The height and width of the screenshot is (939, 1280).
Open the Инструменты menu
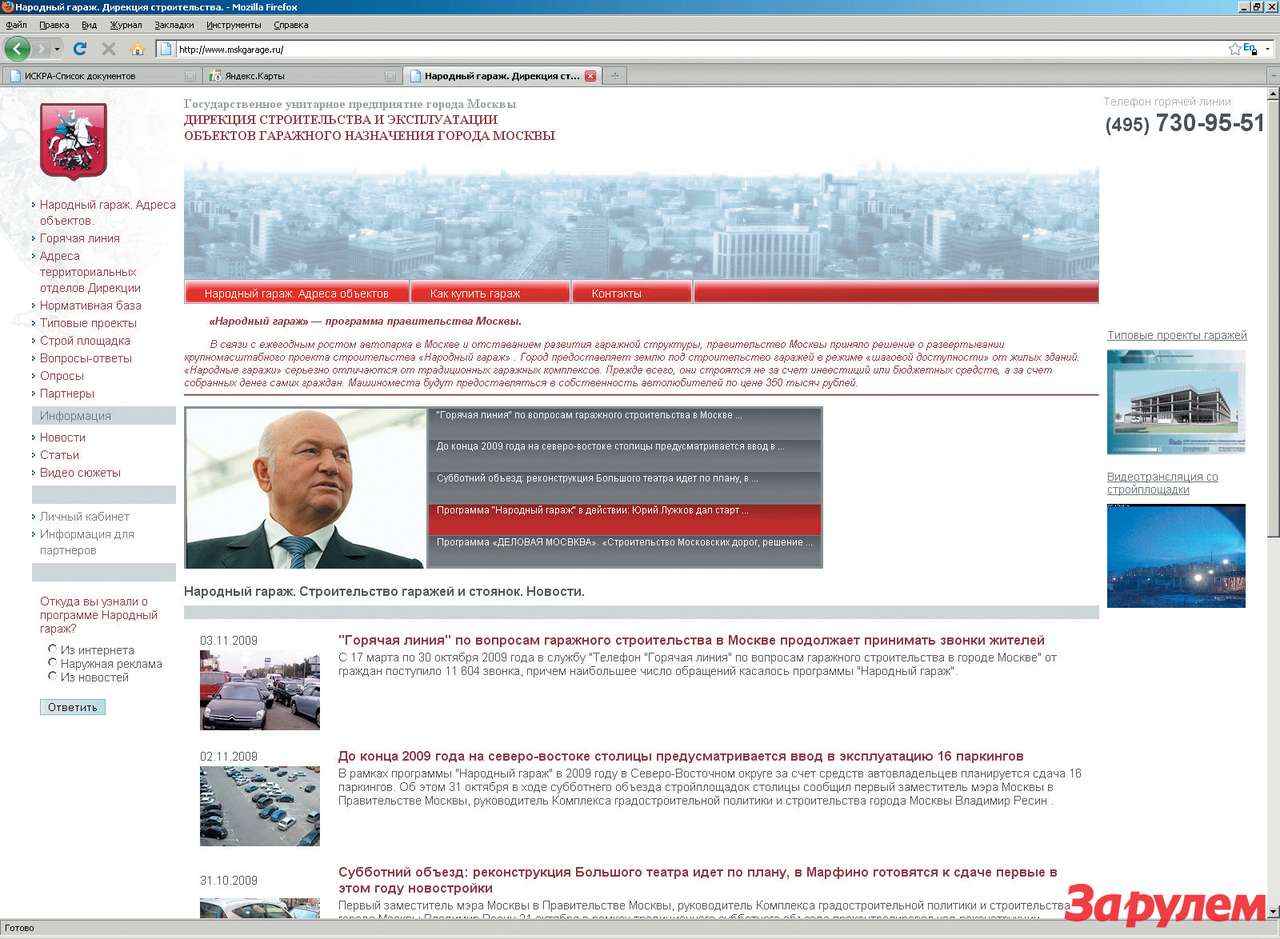(233, 24)
